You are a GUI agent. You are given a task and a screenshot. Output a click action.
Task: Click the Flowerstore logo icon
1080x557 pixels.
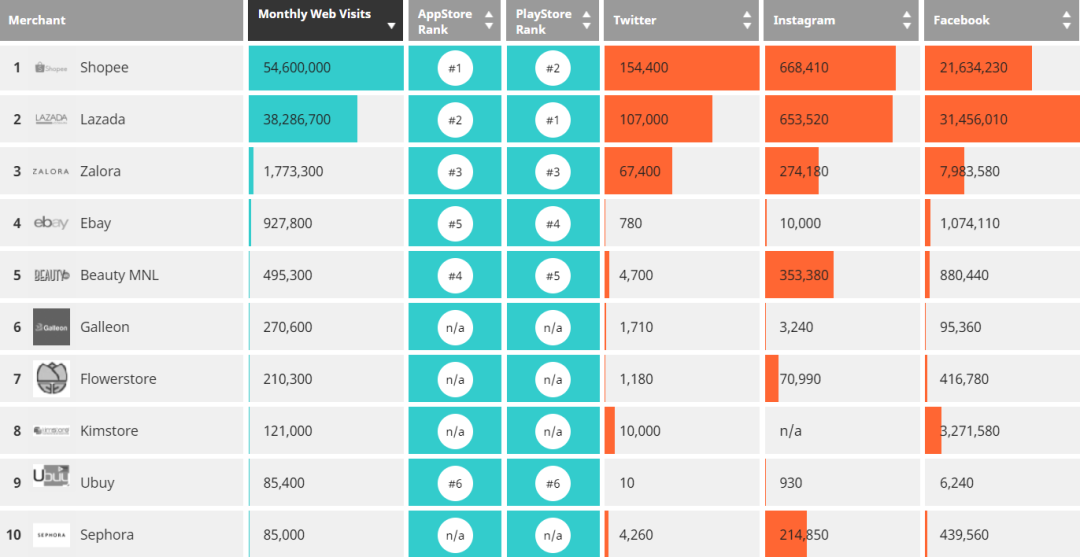pyautogui.click(x=51, y=379)
